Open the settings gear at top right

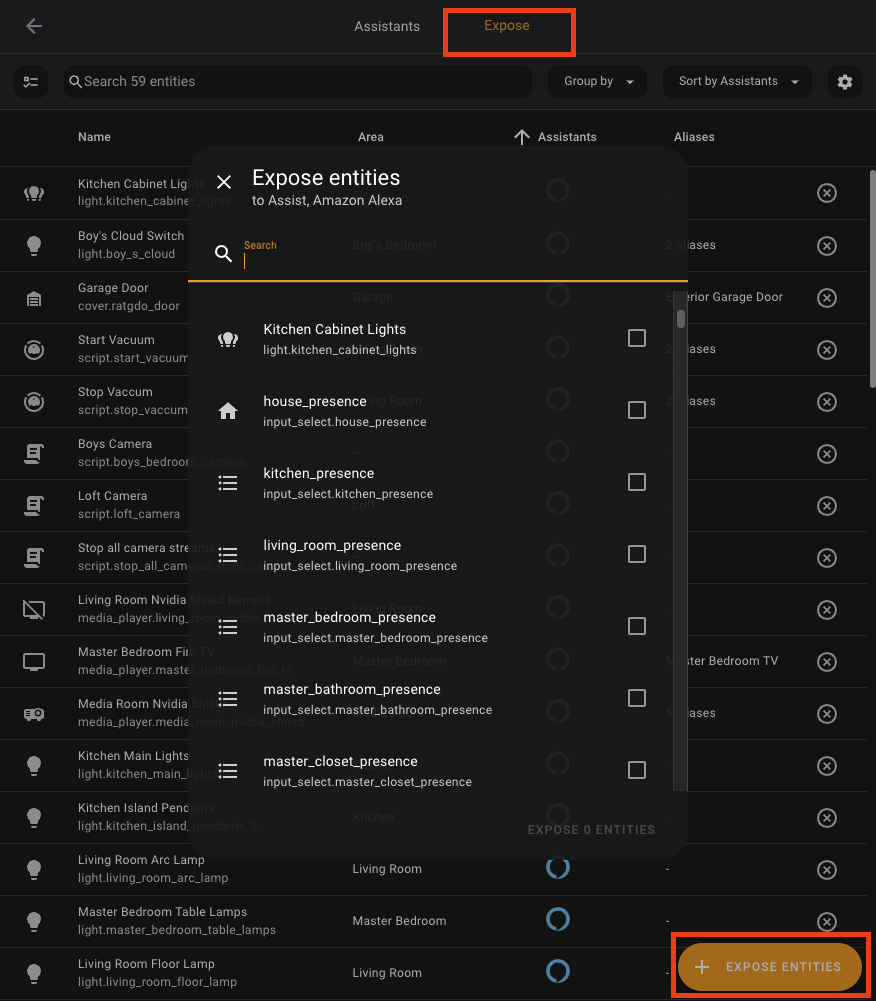point(845,81)
